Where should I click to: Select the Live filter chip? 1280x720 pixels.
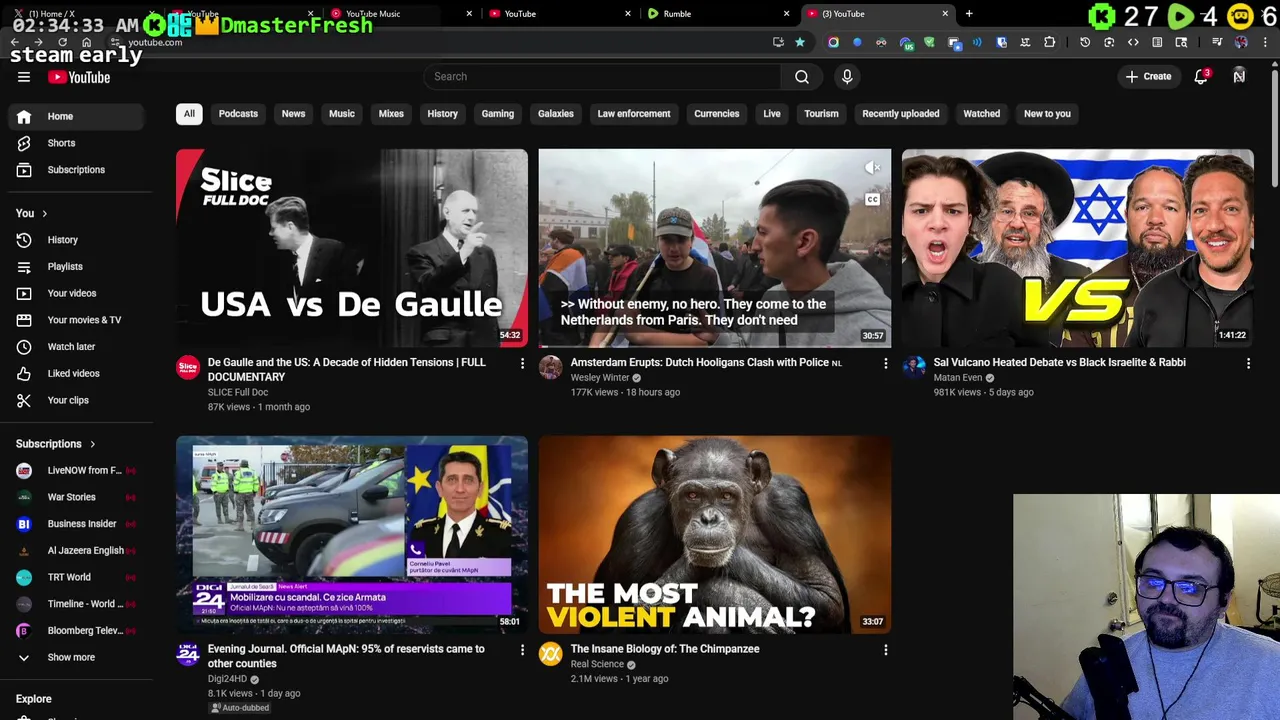[772, 114]
